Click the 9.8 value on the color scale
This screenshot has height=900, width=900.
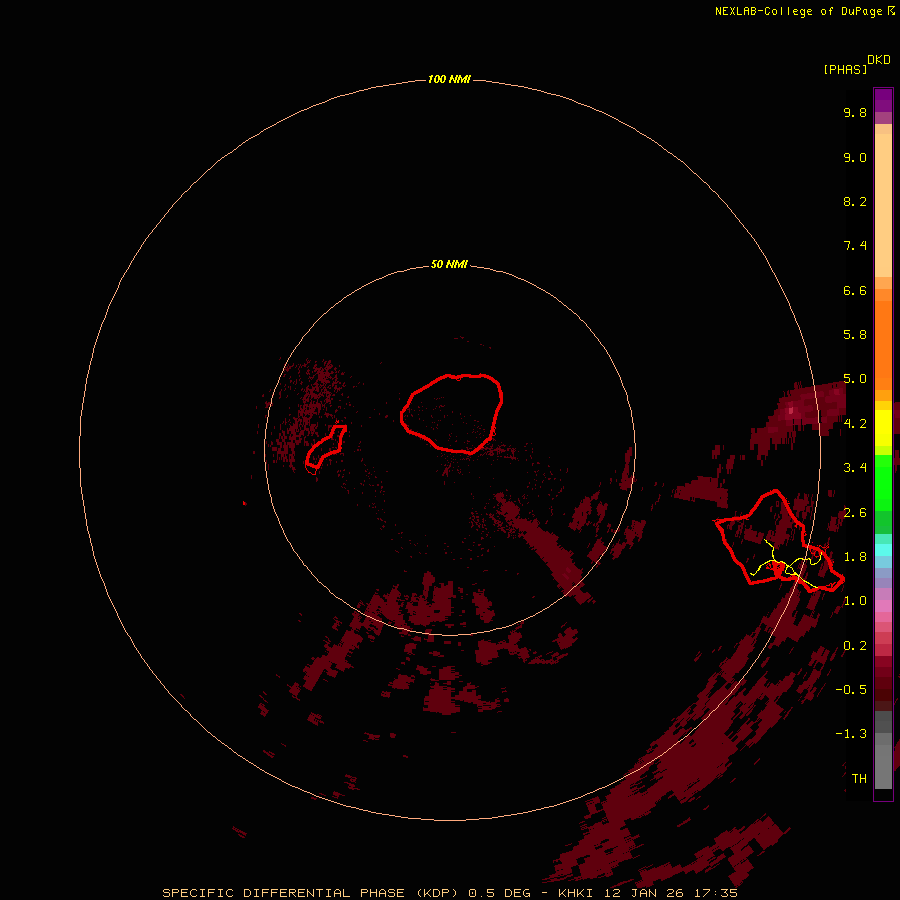pyautogui.click(x=855, y=112)
